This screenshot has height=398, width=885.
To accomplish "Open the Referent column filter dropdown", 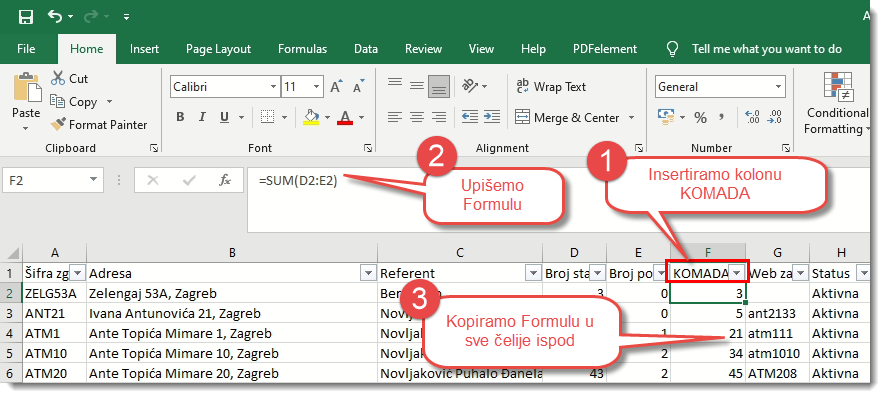I will point(533,273).
